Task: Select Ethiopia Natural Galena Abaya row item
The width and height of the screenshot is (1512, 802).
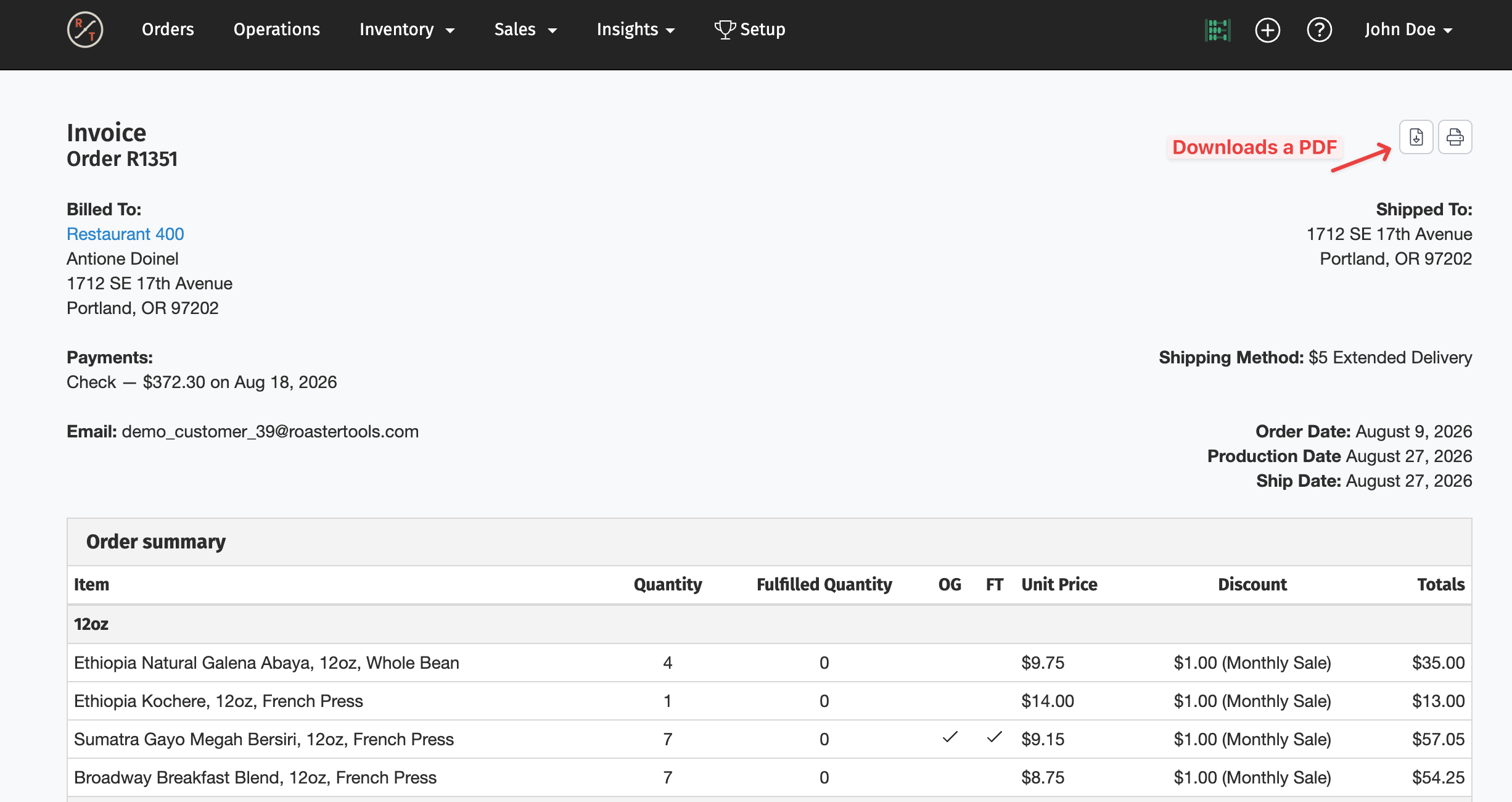Action: [266, 663]
